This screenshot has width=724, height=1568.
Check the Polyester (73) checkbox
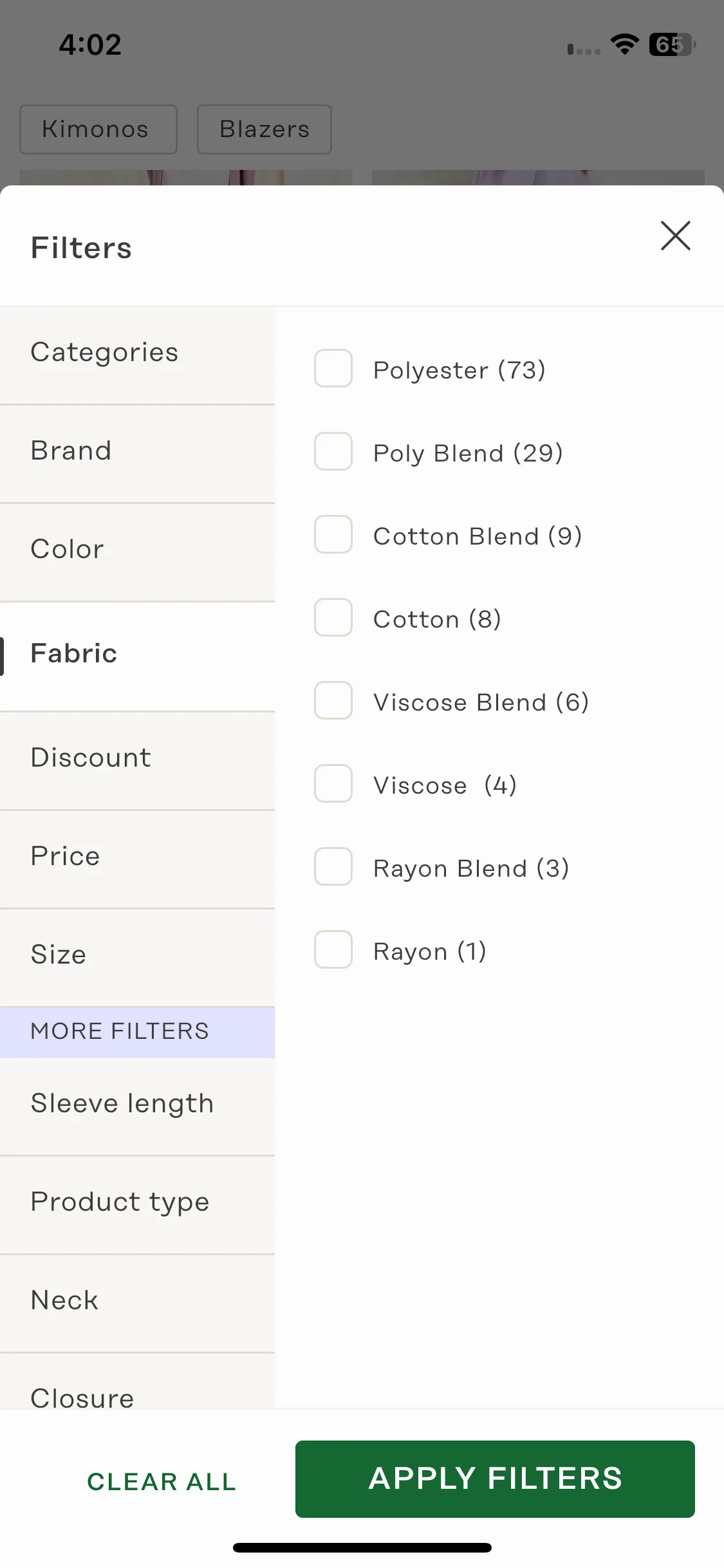(x=333, y=368)
